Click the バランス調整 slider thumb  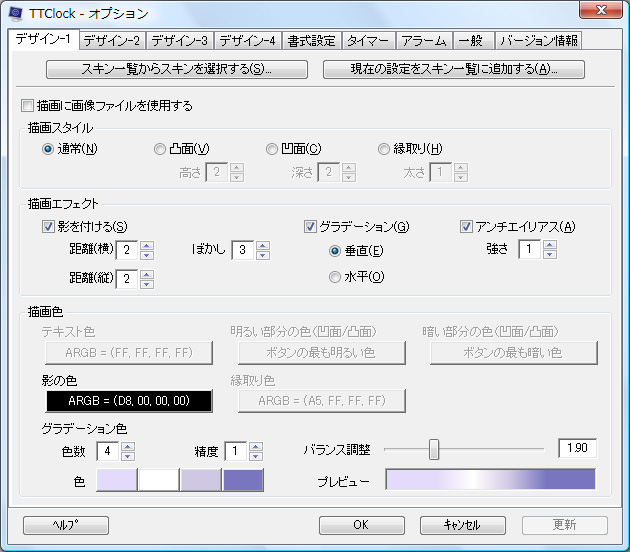click(434, 449)
